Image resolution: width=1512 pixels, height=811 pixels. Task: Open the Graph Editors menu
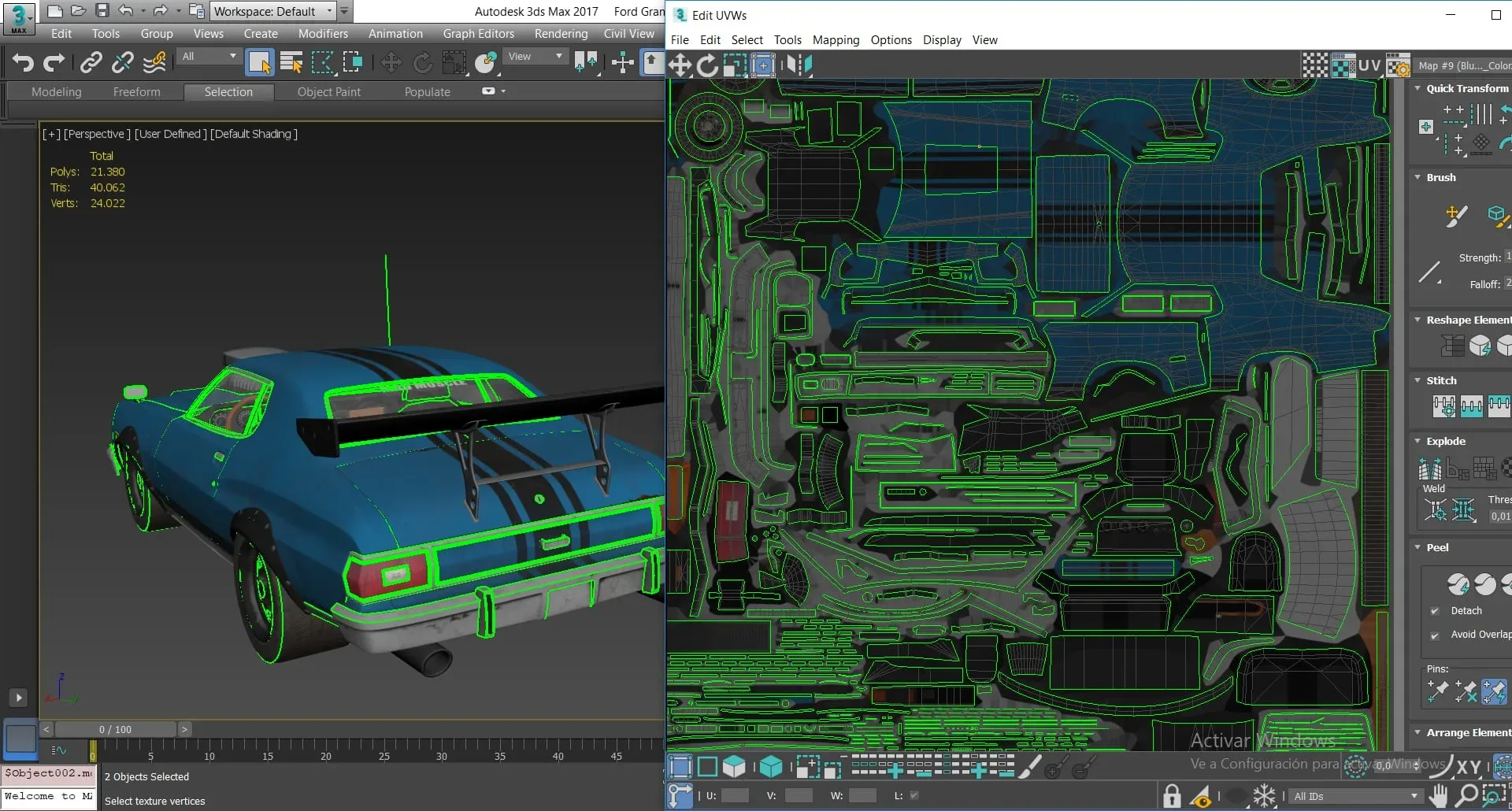[x=478, y=33]
